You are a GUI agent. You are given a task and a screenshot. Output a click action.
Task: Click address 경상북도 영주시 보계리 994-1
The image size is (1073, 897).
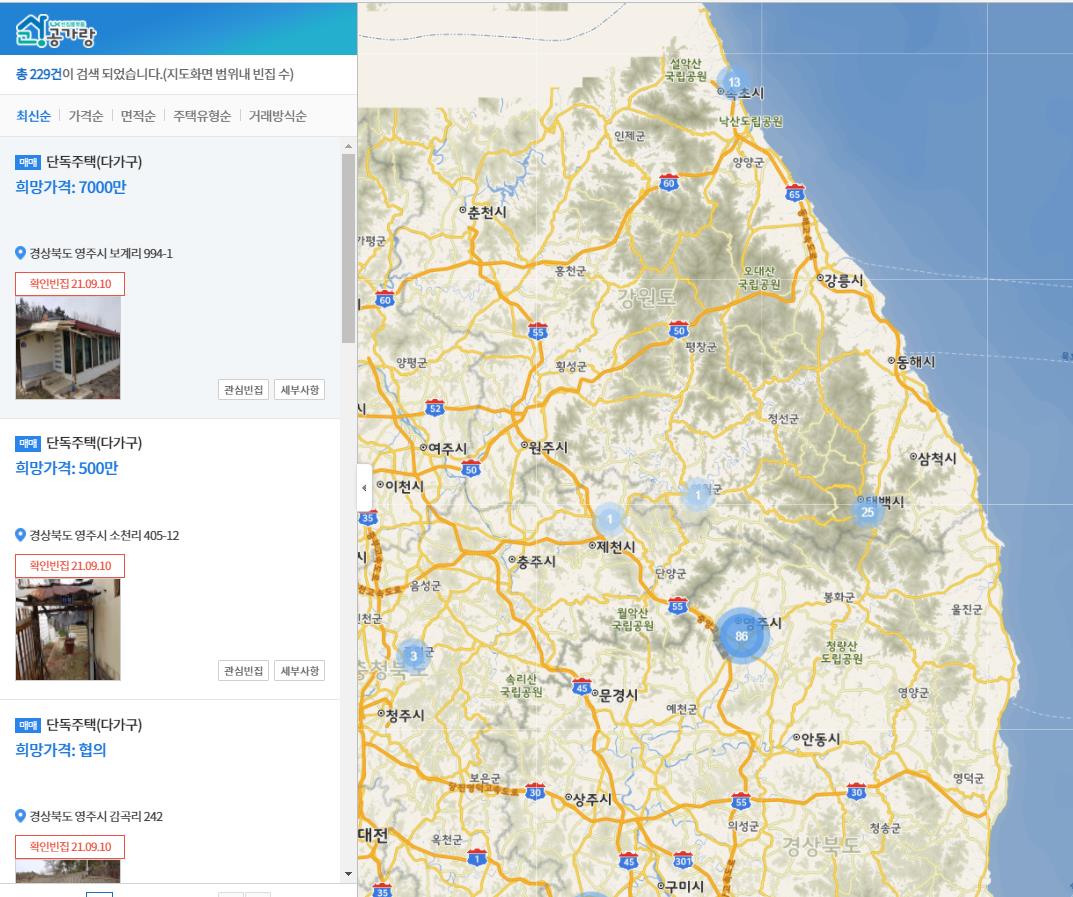coord(101,253)
